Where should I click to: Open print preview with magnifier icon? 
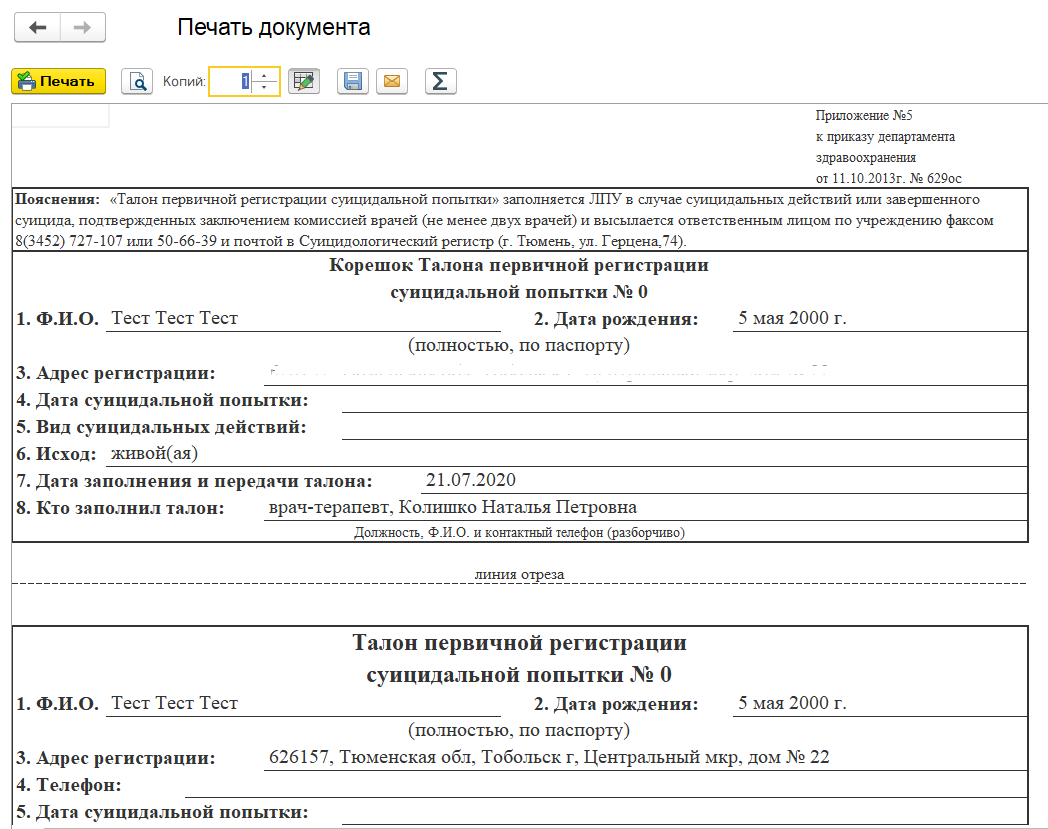137,81
